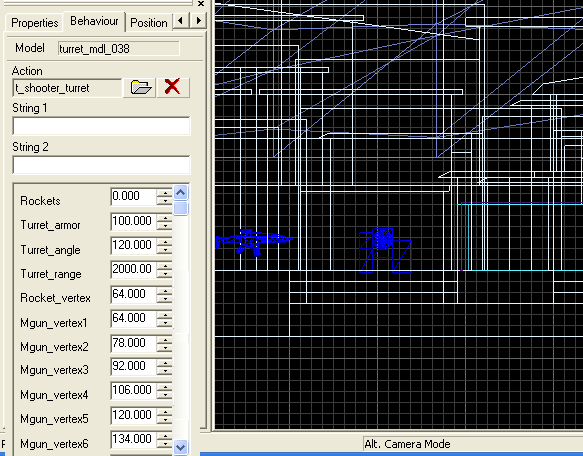The image size is (583, 456).
Task: Click the Mgun_vertex6 value field
Action: pos(133,439)
